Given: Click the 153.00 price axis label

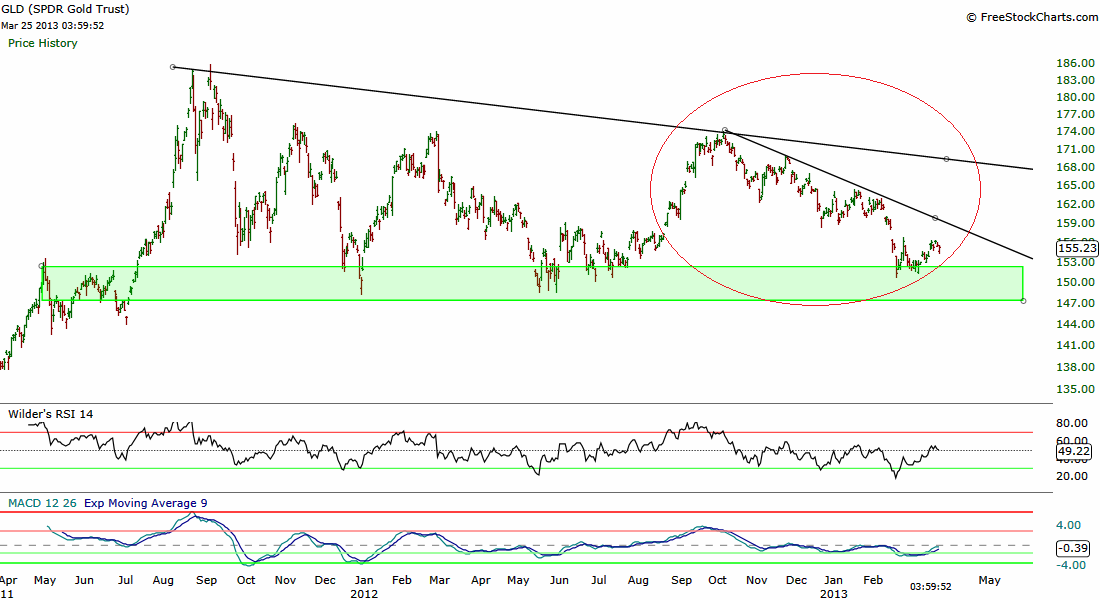Looking at the screenshot, I should coord(1075,262).
